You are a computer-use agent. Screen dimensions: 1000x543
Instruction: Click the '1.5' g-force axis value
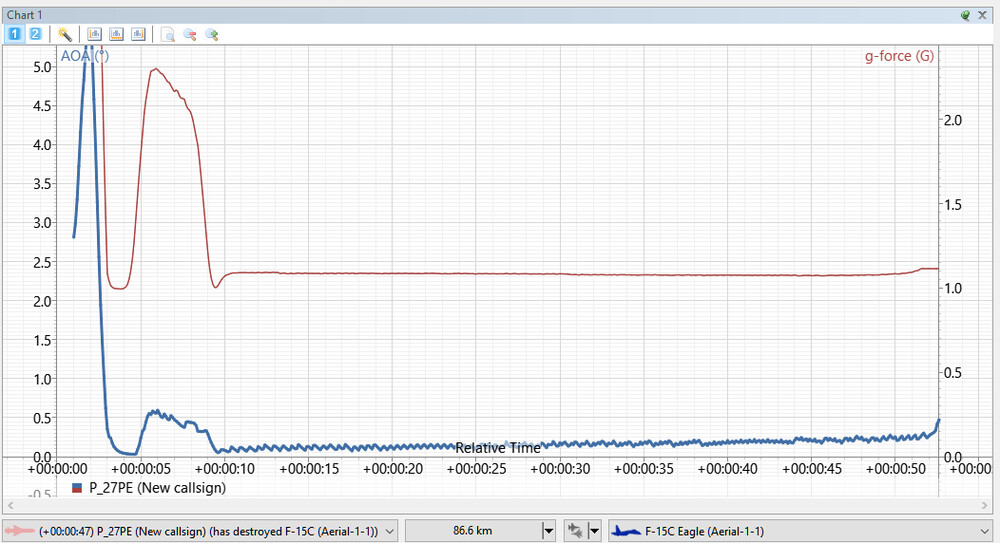click(953, 205)
